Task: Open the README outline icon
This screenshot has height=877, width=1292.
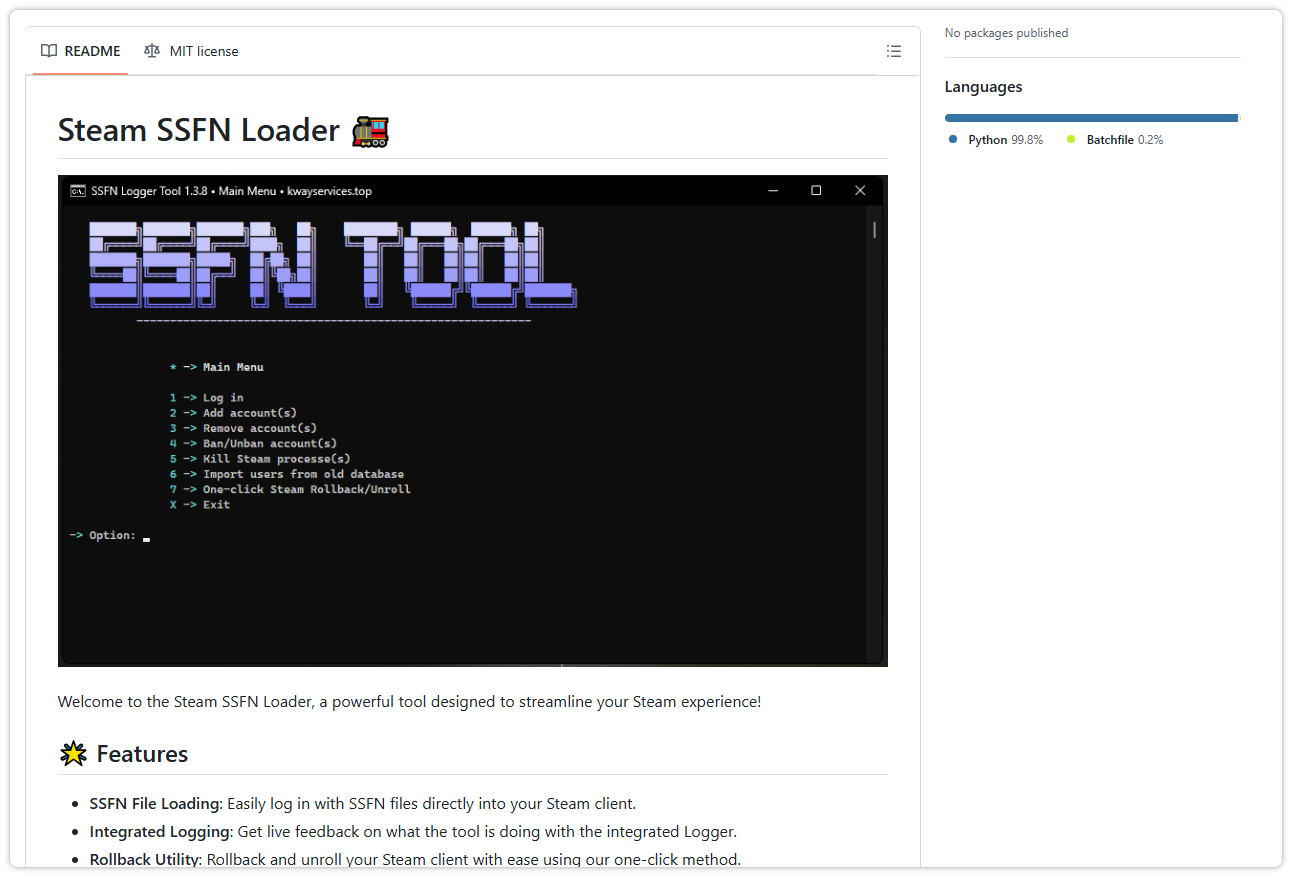Action: 893,51
